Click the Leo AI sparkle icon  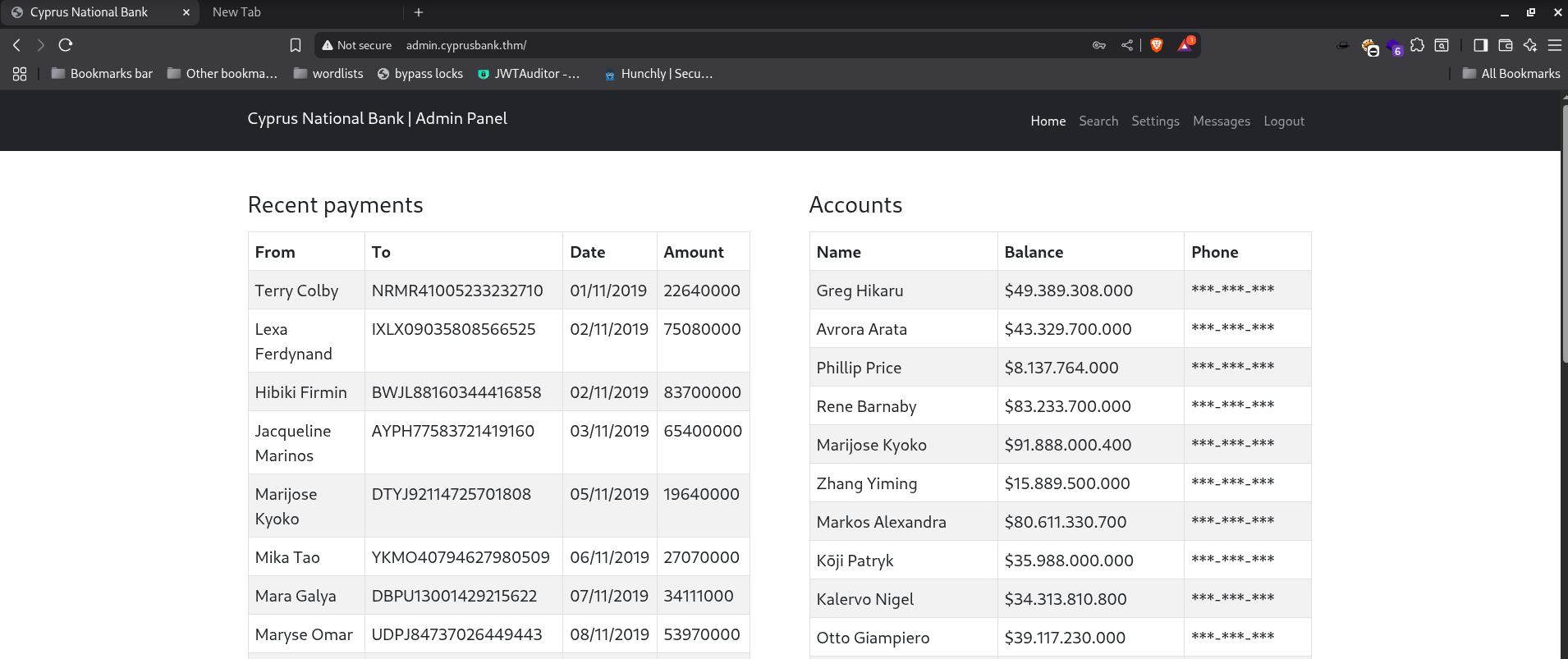pos(1530,45)
